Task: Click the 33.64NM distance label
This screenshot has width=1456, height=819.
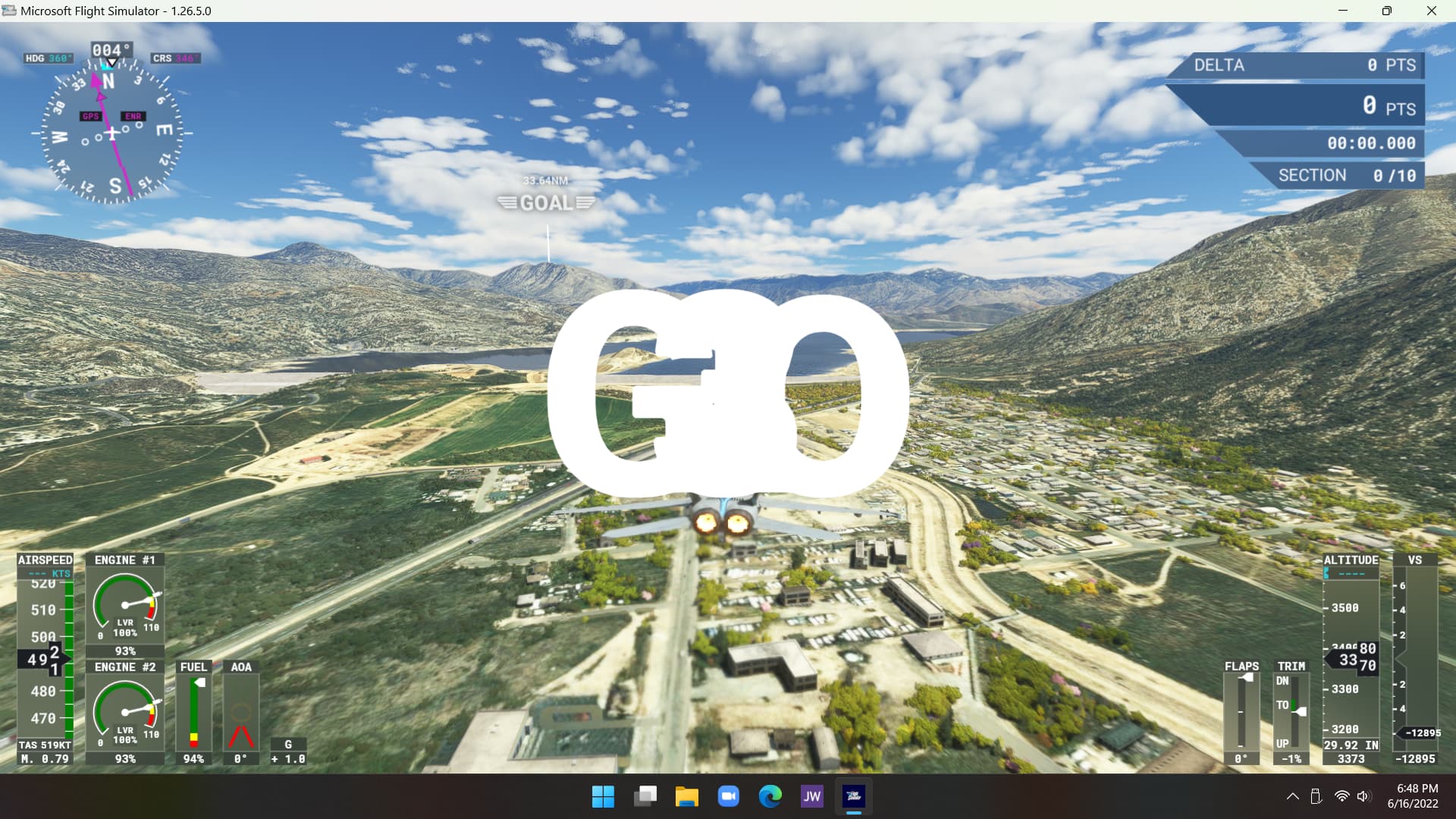Action: tap(545, 180)
